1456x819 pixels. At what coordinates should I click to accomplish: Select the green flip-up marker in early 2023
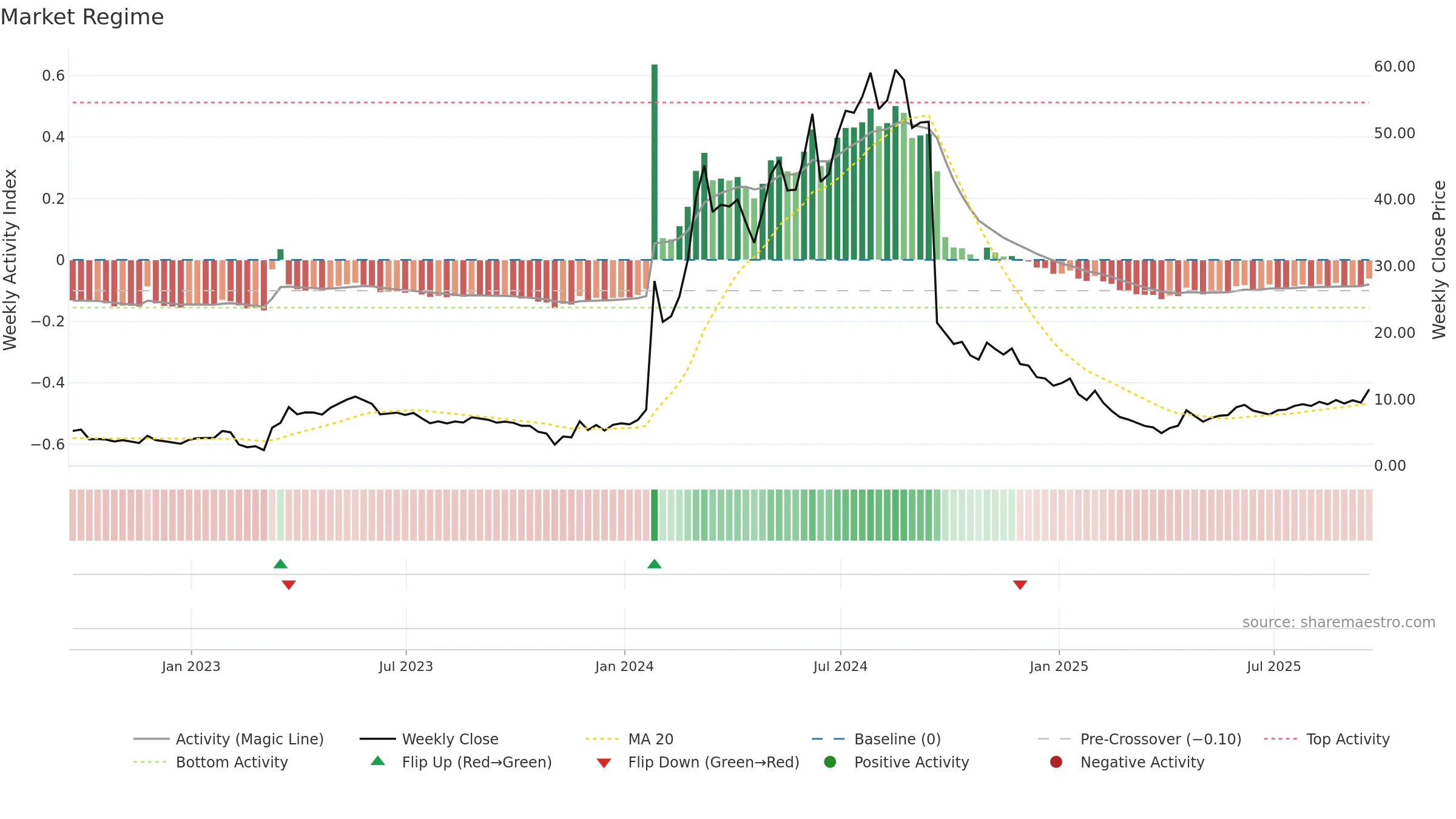click(280, 564)
